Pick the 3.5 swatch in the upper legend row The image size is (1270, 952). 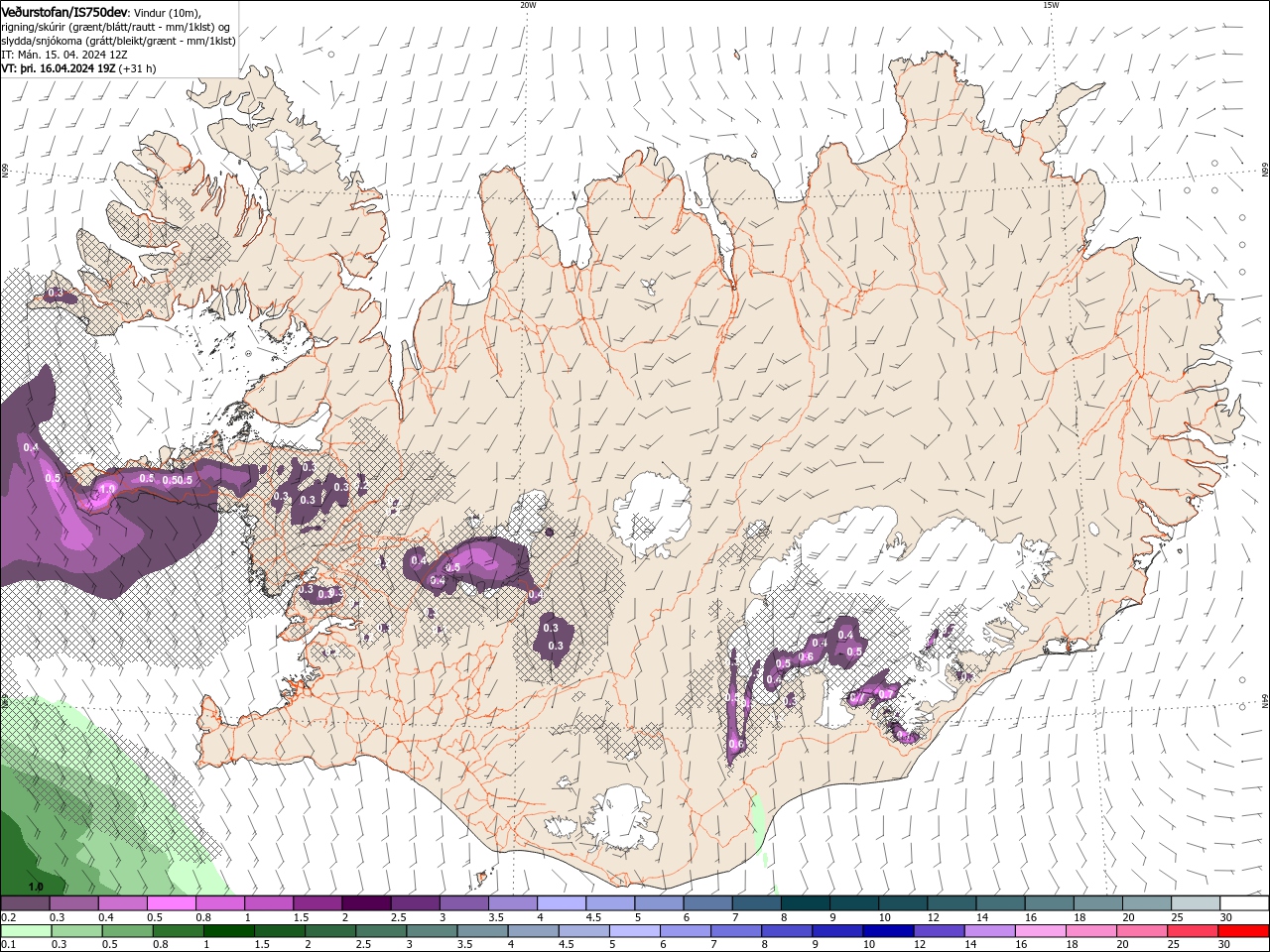512,903
